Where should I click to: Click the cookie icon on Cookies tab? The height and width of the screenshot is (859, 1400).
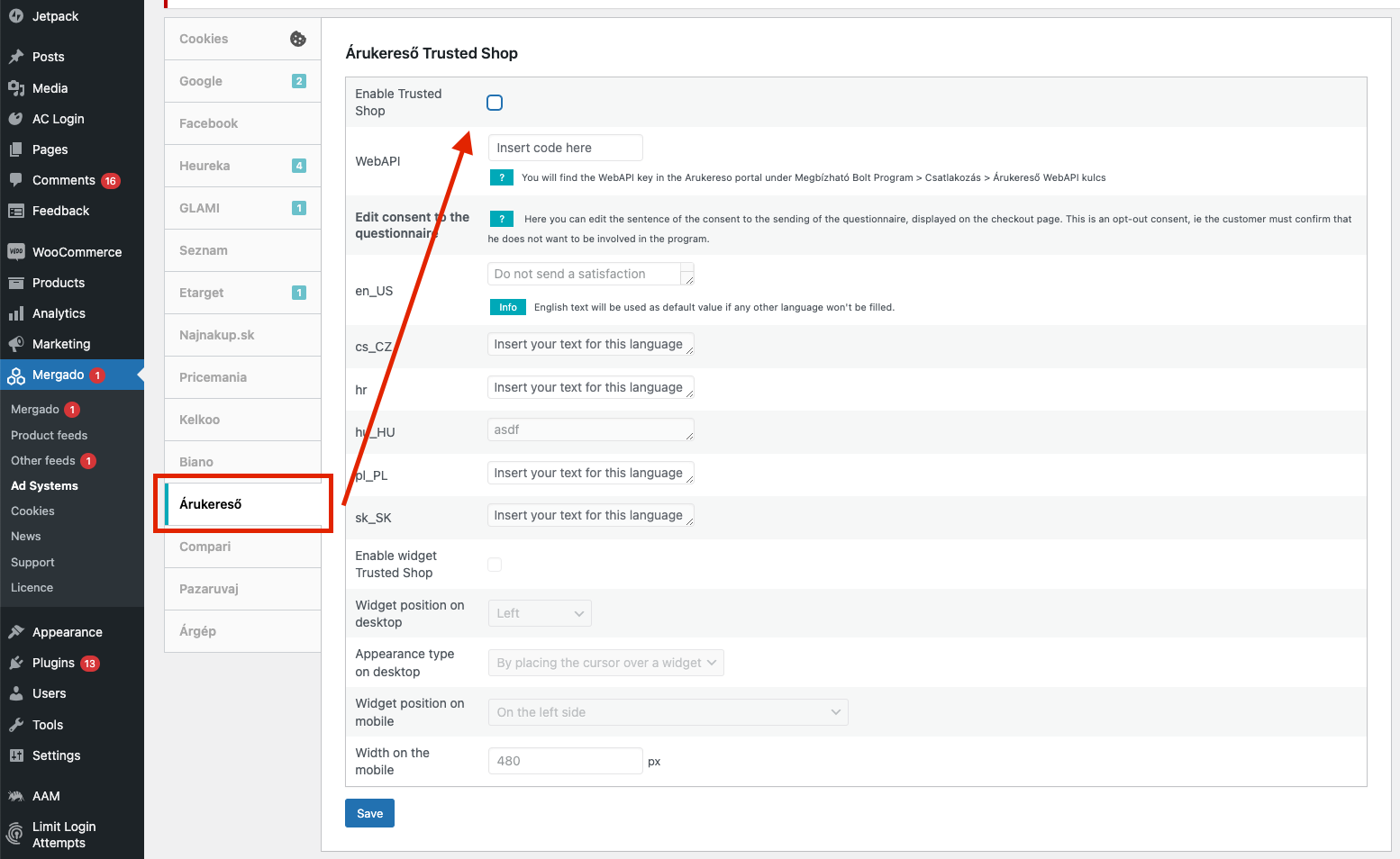coord(298,39)
